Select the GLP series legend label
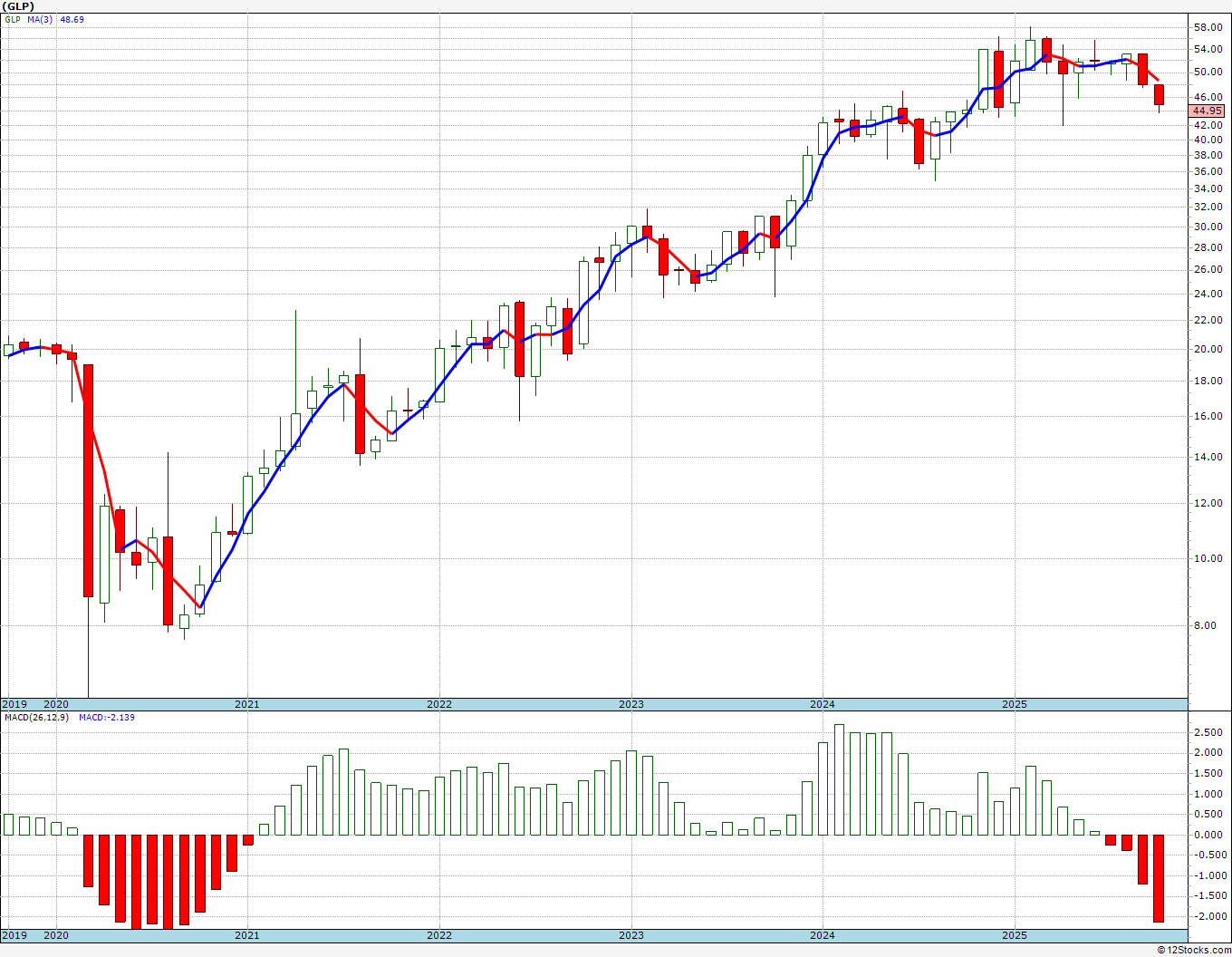The width and height of the screenshot is (1232, 957). pyautogui.click(x=13, y=19)
